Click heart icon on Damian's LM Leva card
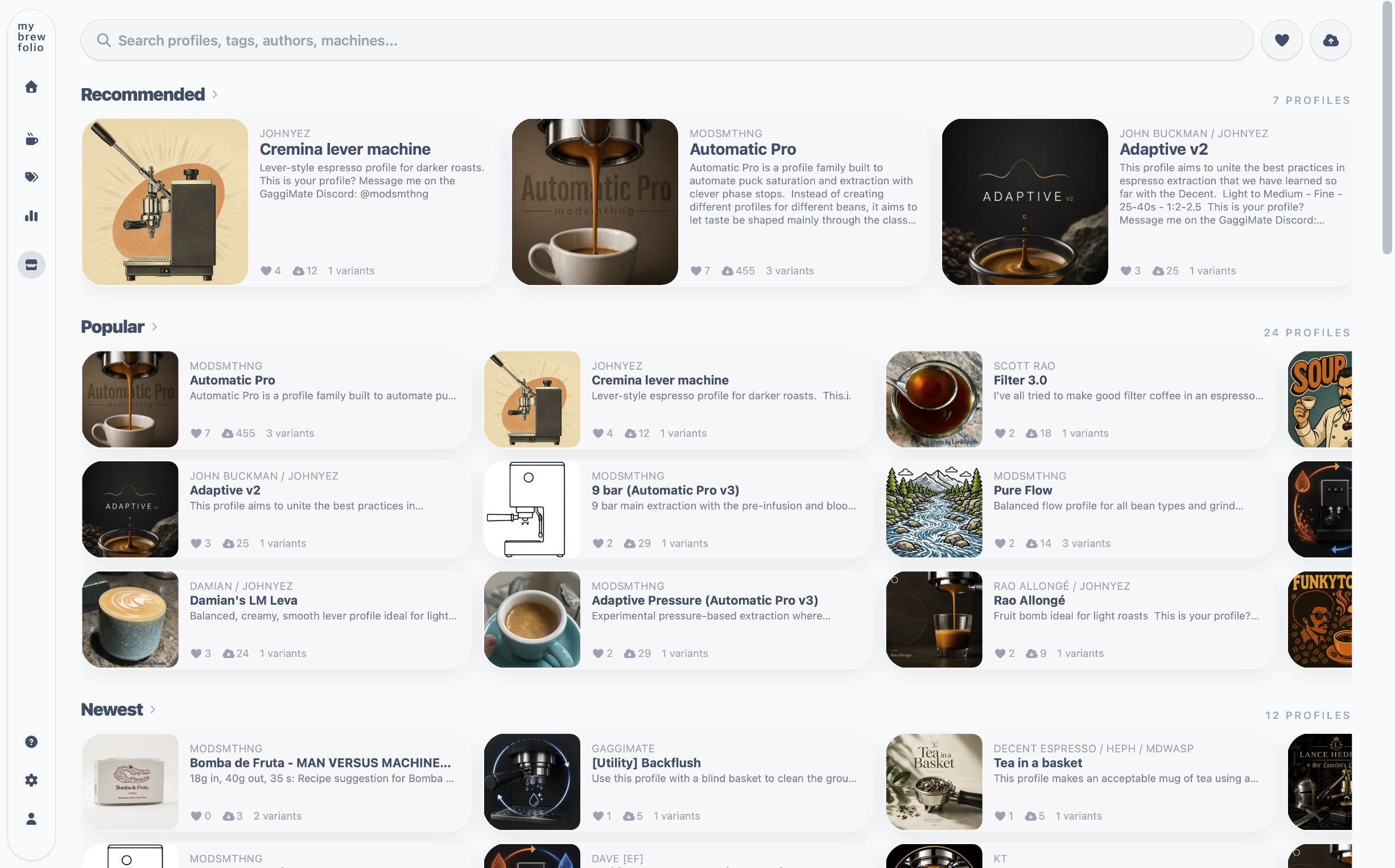 (x=196, y=654)
